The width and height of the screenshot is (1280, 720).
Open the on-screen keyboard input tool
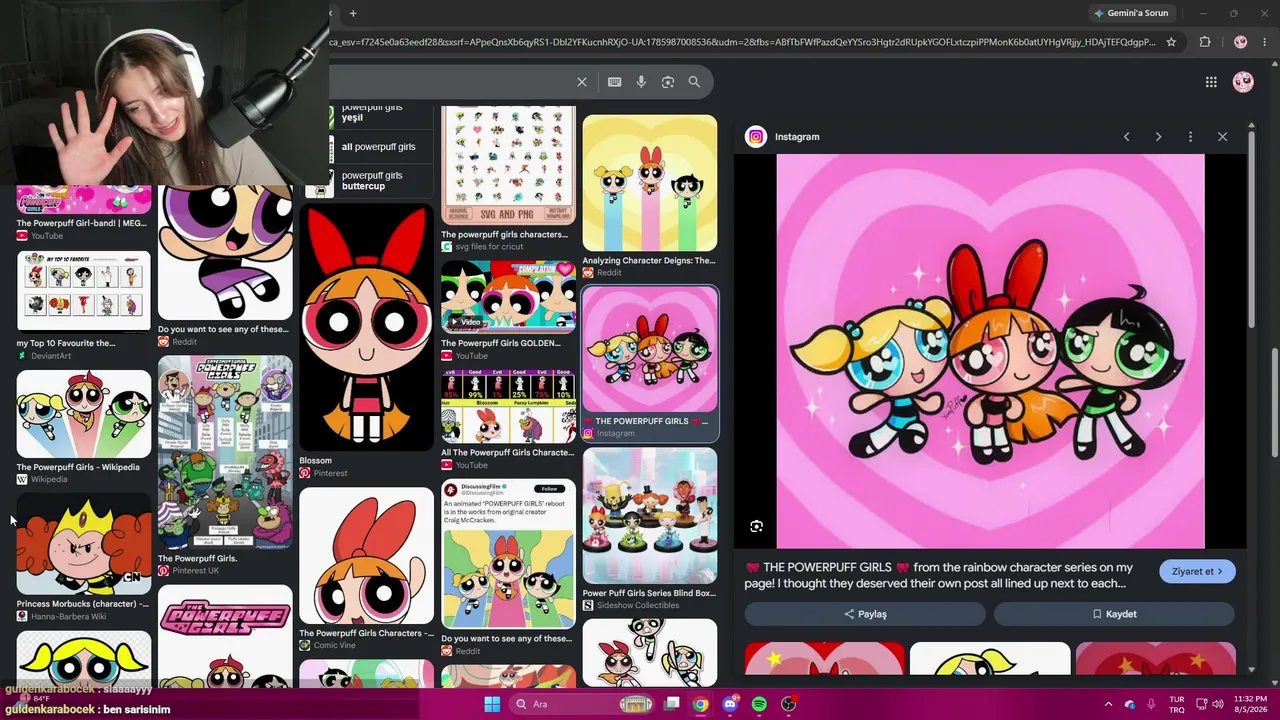point(614,82)
